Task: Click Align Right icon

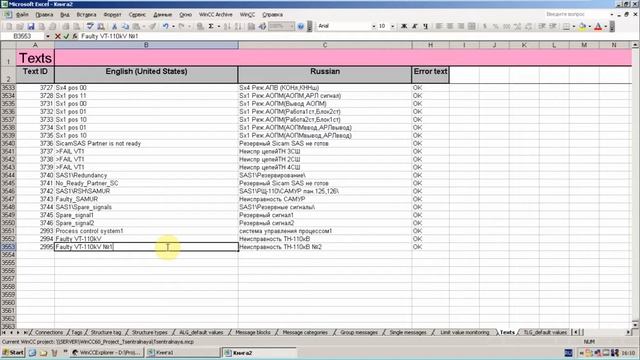Action: [x=461, y=26]
